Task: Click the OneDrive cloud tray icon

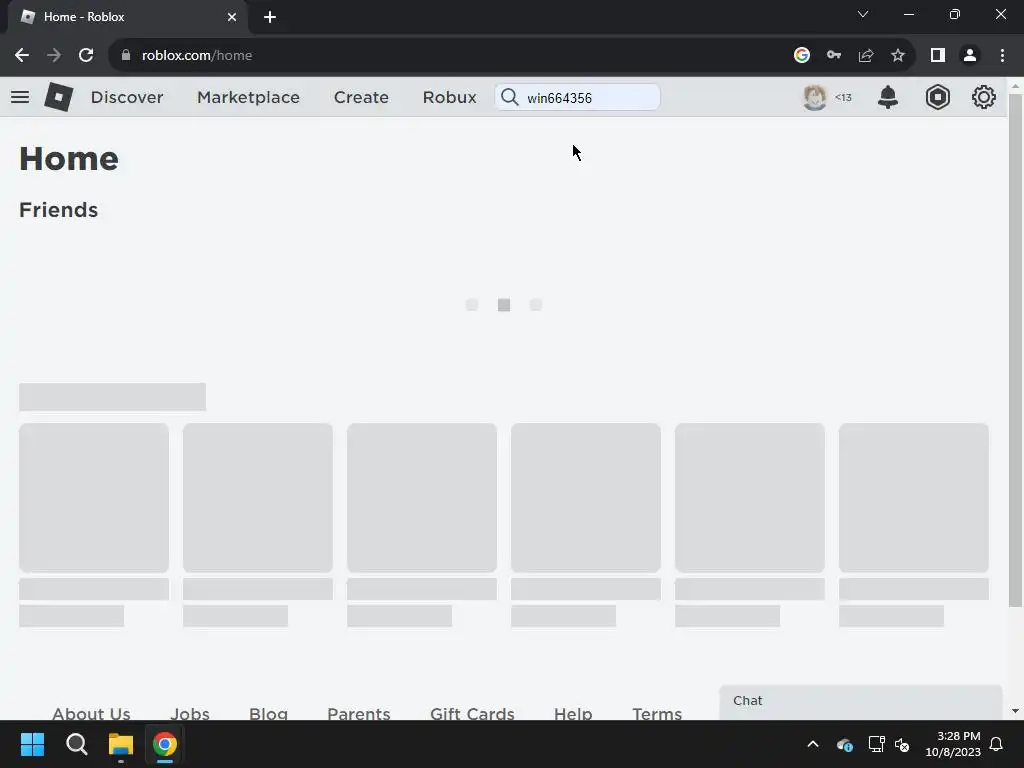Action: click(x=845, y=744)
